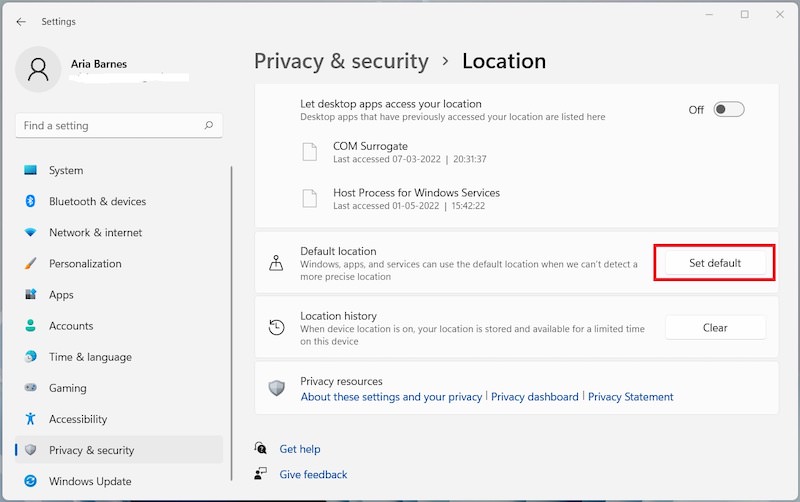
Task: Click the Give feedback icon
Action: 261,474
